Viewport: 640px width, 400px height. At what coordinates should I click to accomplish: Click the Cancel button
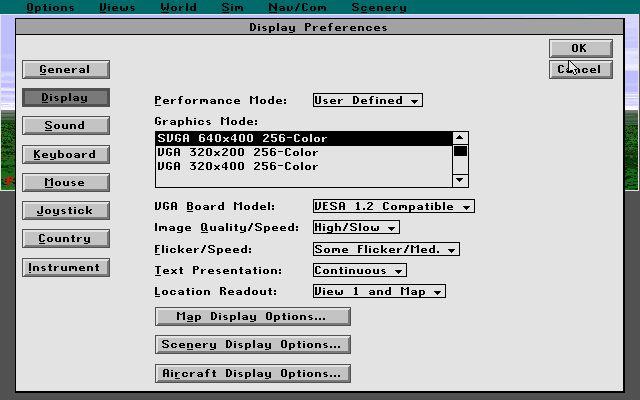pos(580,69)
